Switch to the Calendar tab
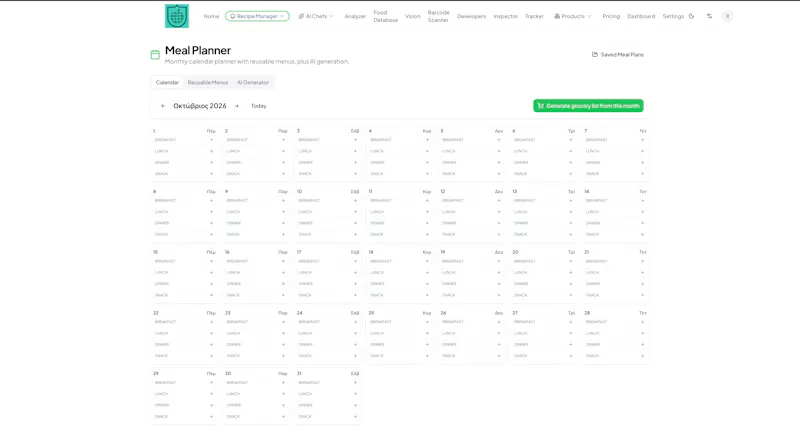This screenshot has height=446, width=800. point(167,82)
